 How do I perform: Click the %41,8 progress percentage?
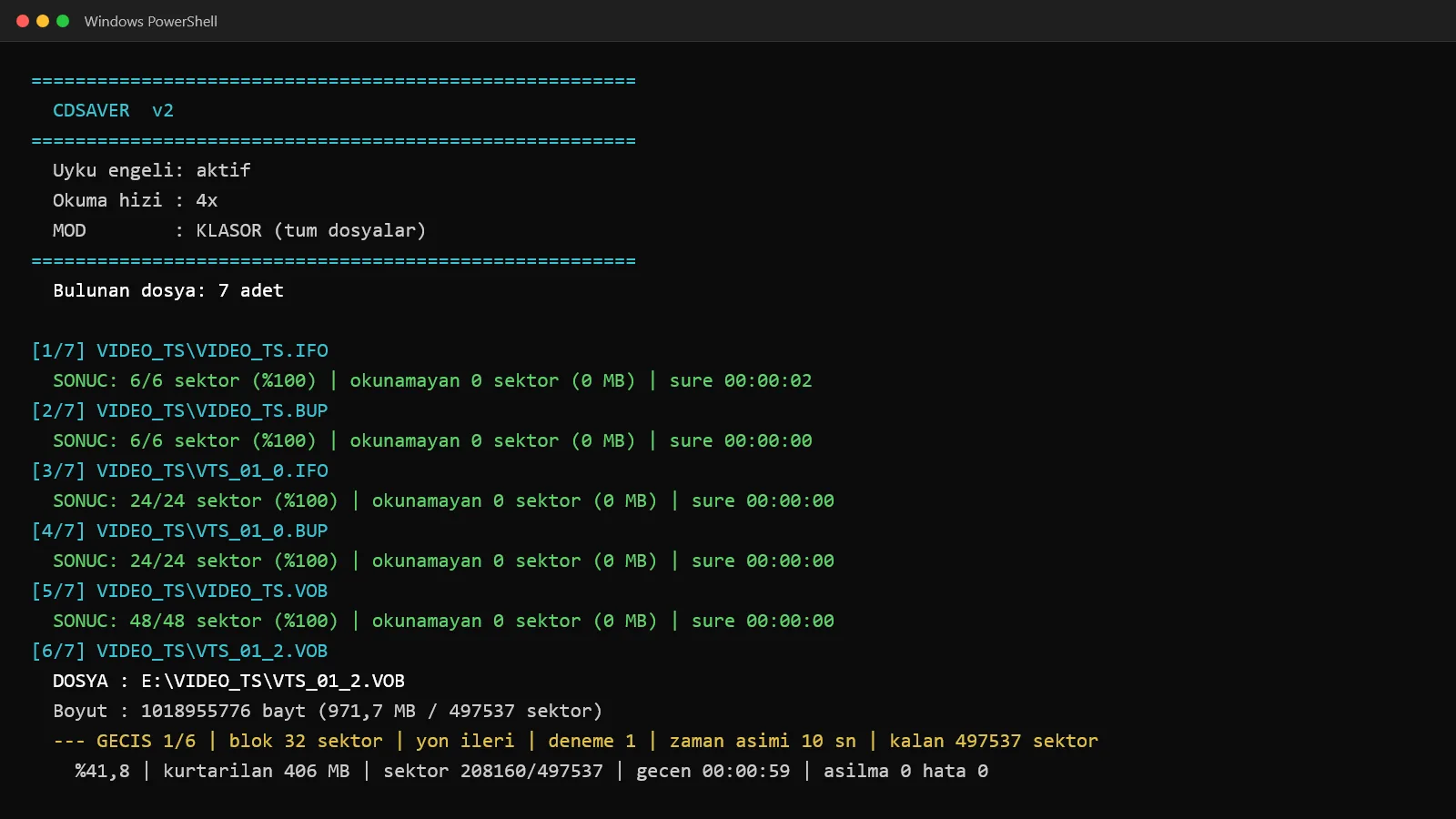coord(102,771)
